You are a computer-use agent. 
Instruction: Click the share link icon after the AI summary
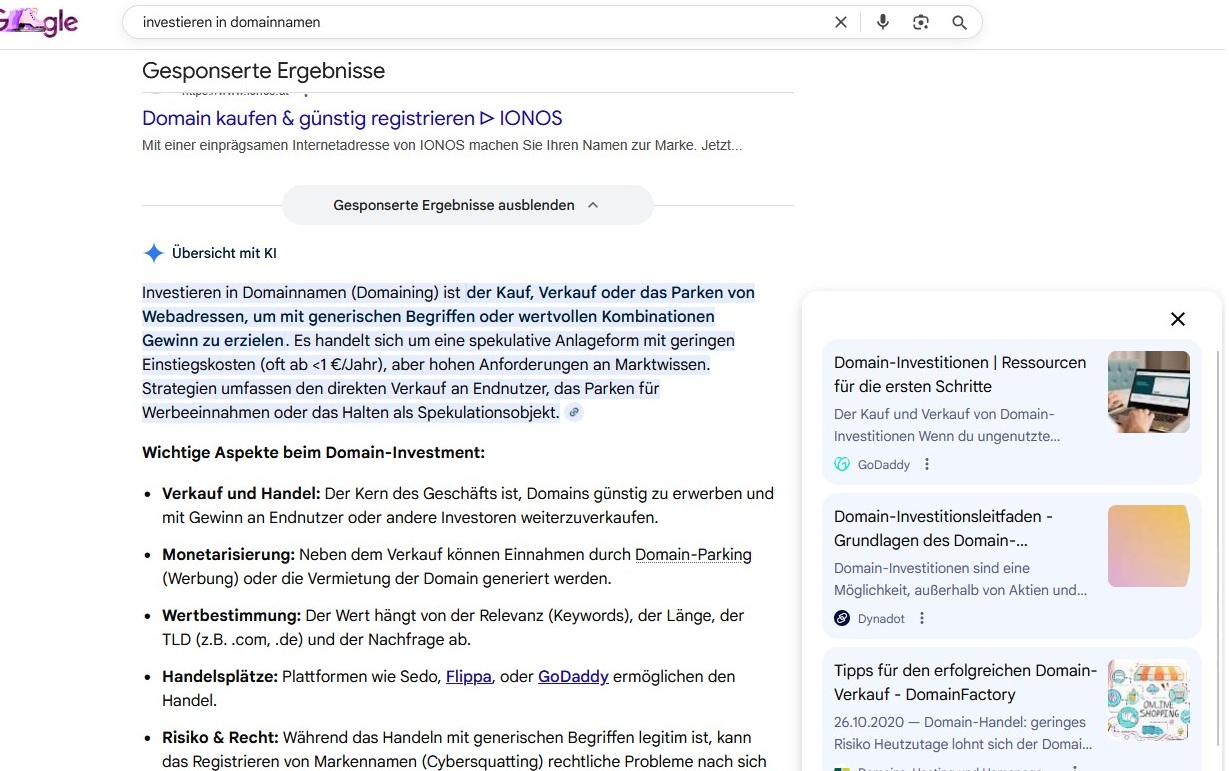pyautogui.click(x=573, y=412)
